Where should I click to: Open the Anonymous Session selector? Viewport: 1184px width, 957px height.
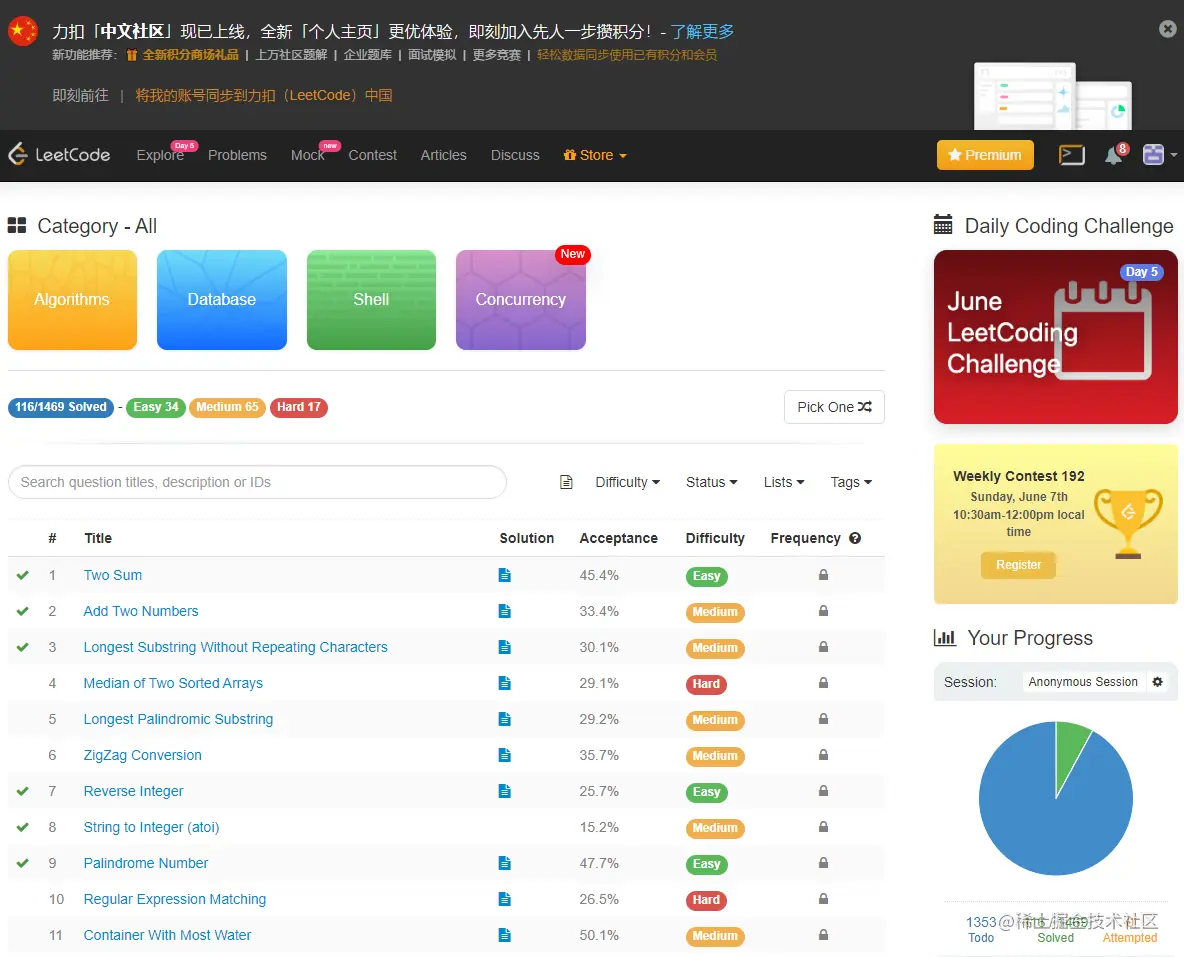pyautogui.click(x=1083, y=681)
